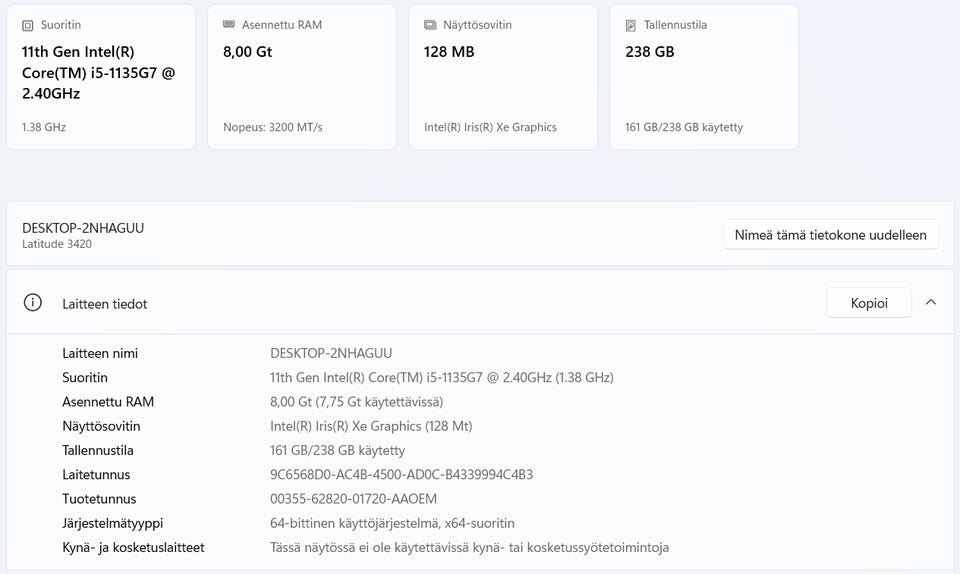
Task: Click the Suoritin row value with (1.38 GHz)
Action: (441, 378)
